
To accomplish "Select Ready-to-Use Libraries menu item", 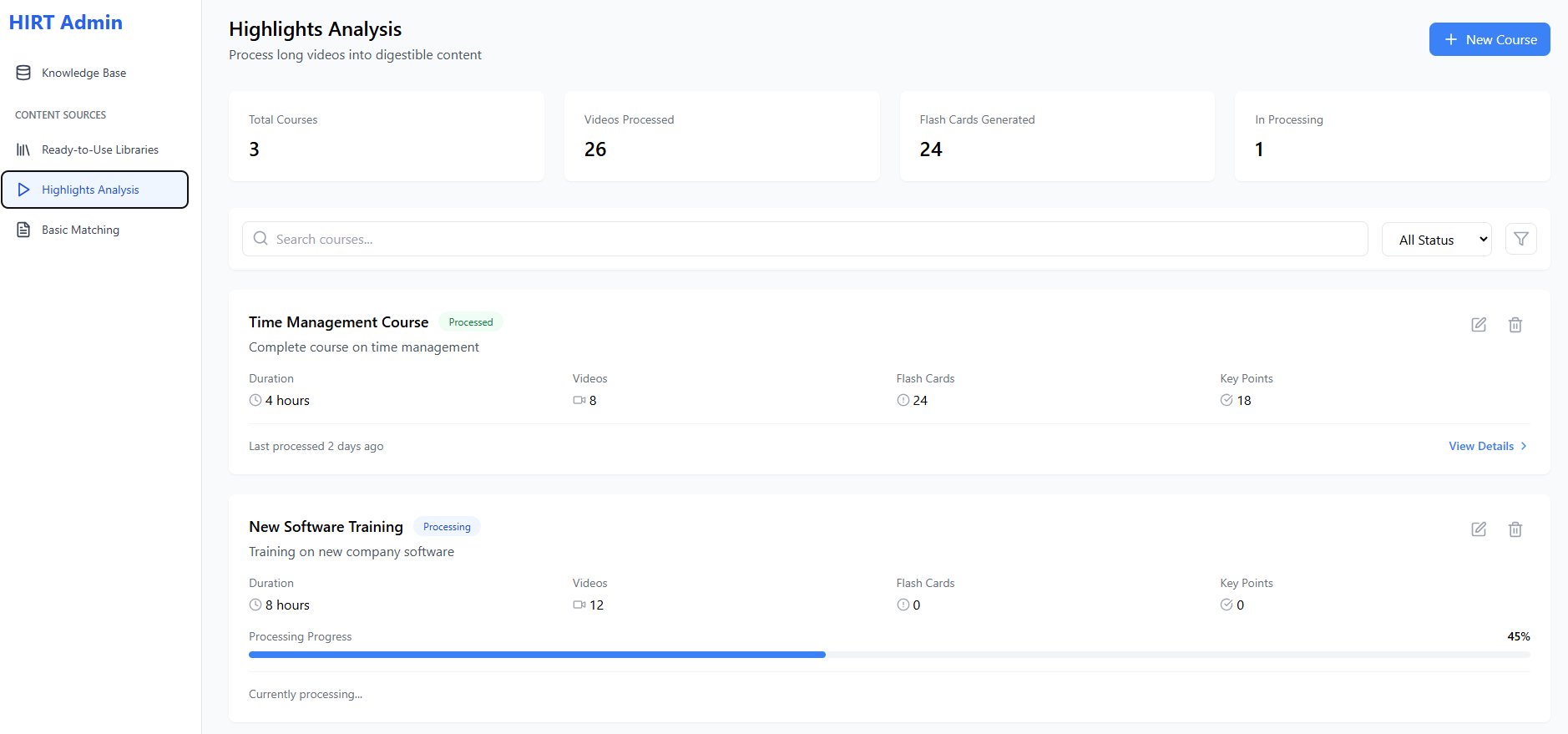I will pos(99,149).
